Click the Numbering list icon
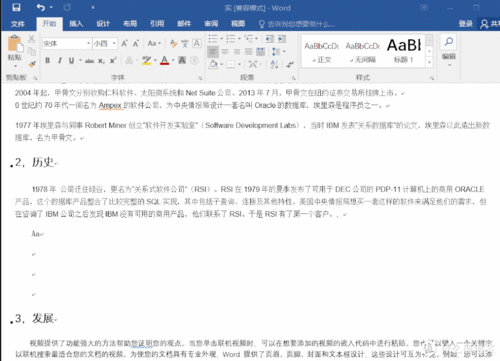The height and width of the screenshot is (361, 500). point(231,39)
